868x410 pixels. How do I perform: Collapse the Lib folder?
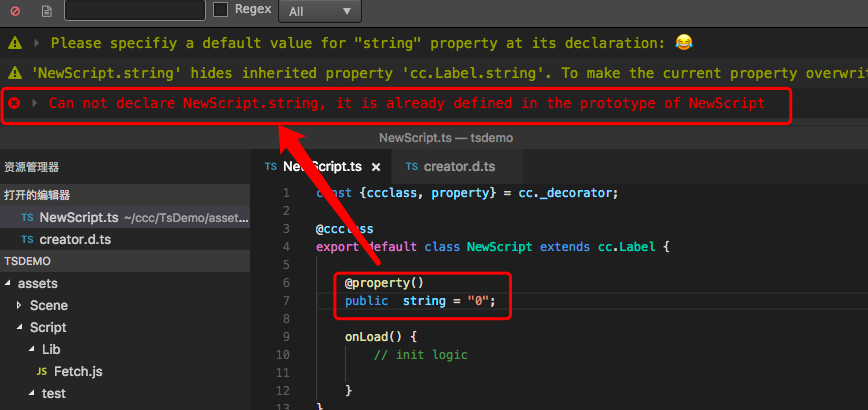pos(32,350)
